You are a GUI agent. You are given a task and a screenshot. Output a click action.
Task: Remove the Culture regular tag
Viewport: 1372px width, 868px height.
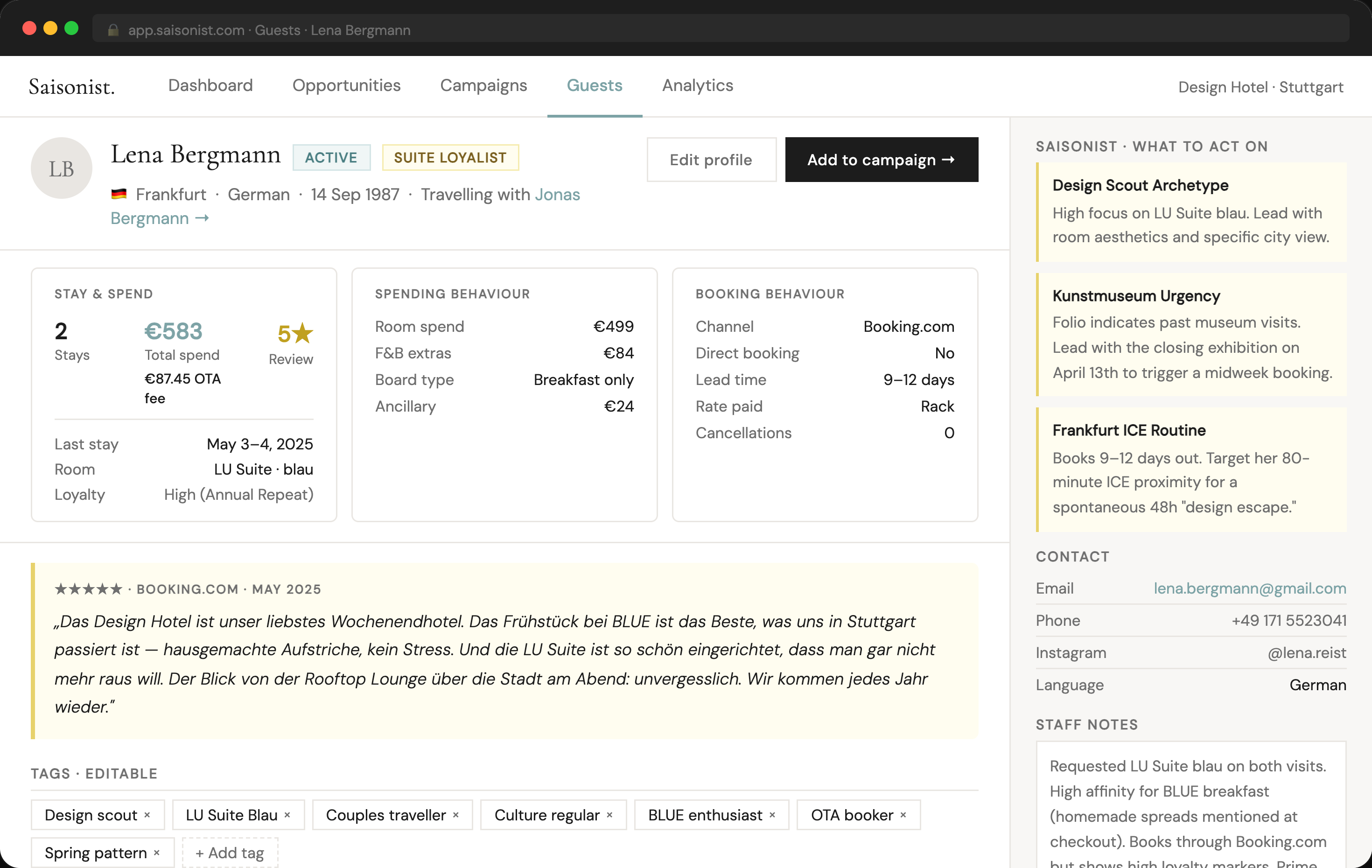coord(609,815)
